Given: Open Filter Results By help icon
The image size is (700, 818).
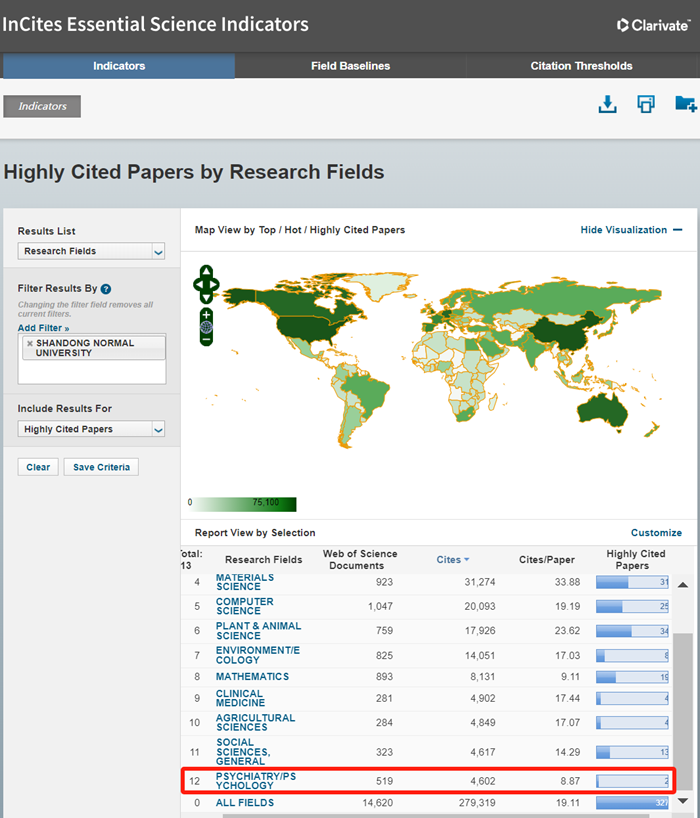Looking at the screenshot, I should [x=106, y=289].
